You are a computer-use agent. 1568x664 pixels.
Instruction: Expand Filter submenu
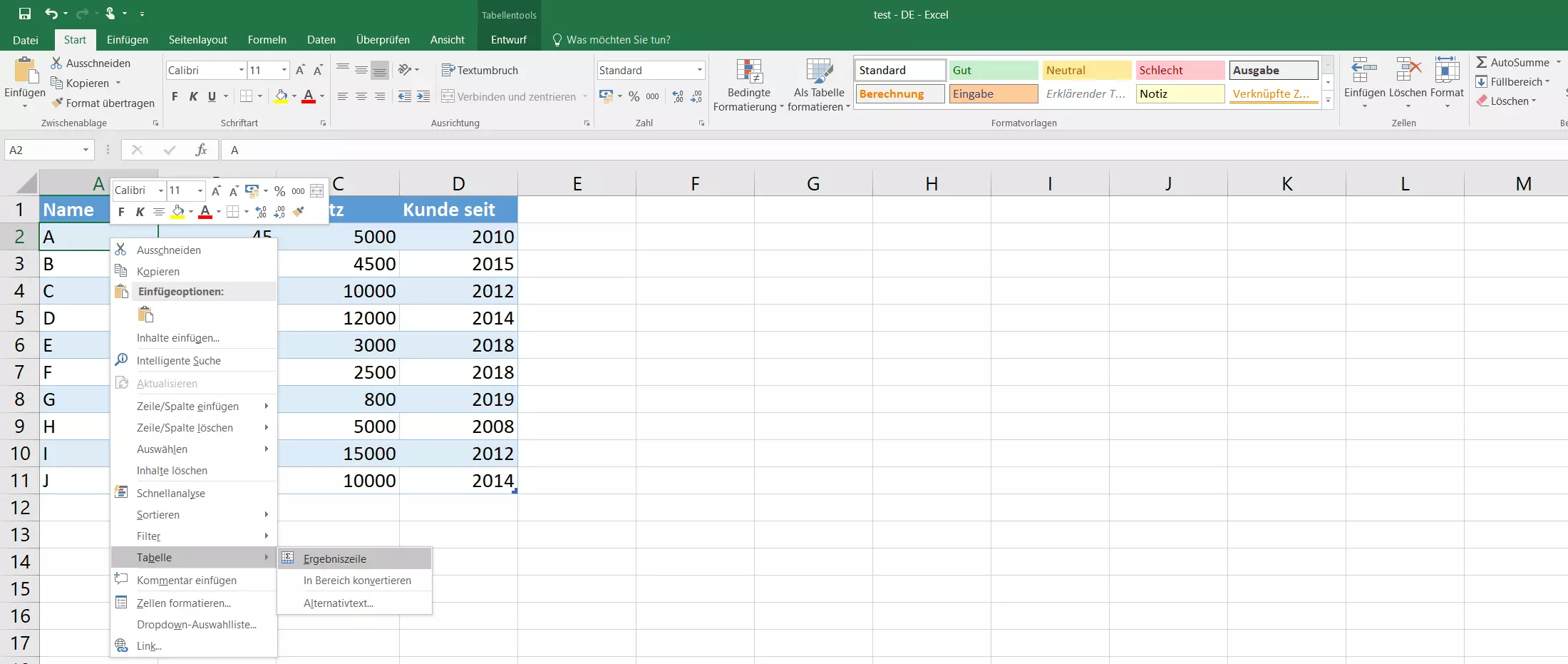(x=194, y=536)
